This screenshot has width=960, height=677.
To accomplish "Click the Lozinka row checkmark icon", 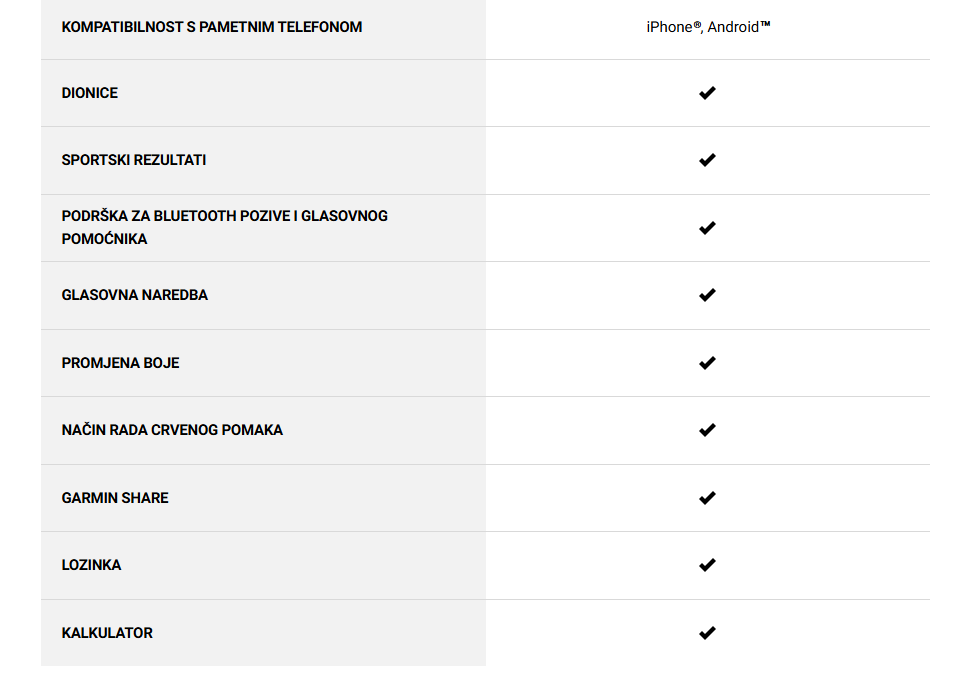I will coord(707,565).
